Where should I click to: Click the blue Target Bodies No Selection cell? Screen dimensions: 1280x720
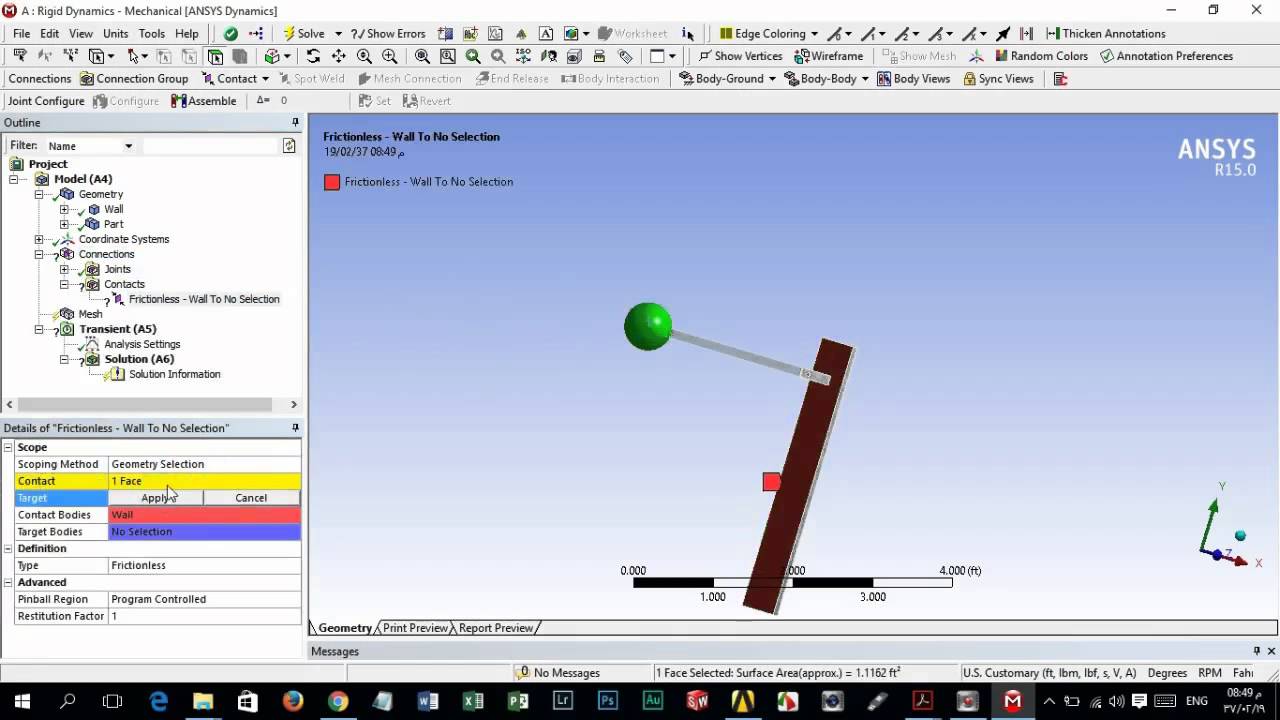[204, 532]
